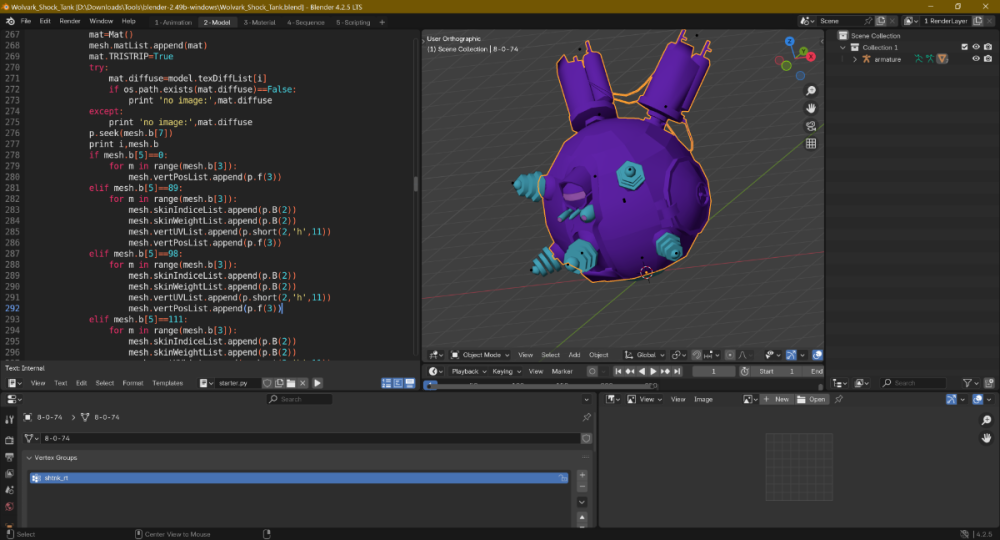This screenshot has height=540, width=1000.
Task: Uncheck Collection 1 exclude checkbox
Action: coord(964,47)
